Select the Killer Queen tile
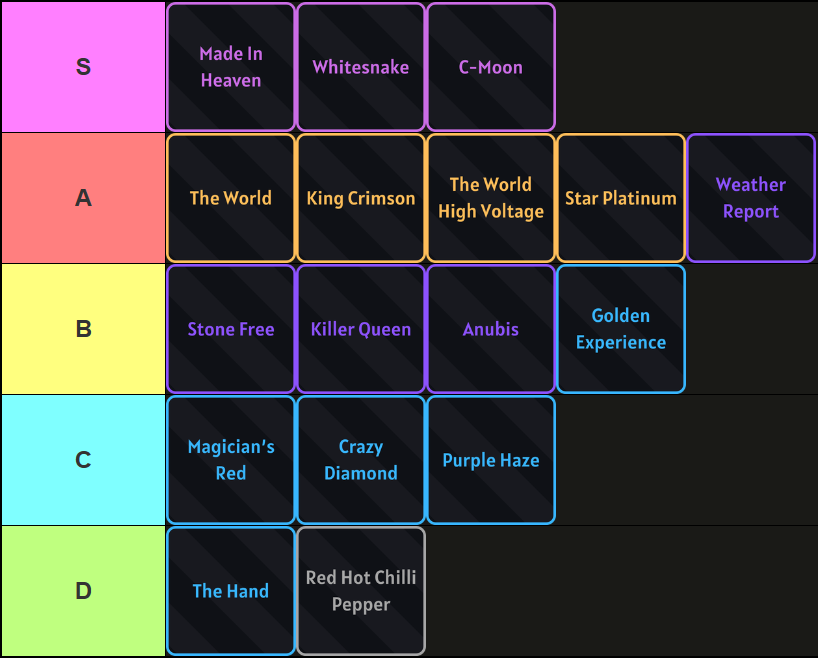 point(361,329)
